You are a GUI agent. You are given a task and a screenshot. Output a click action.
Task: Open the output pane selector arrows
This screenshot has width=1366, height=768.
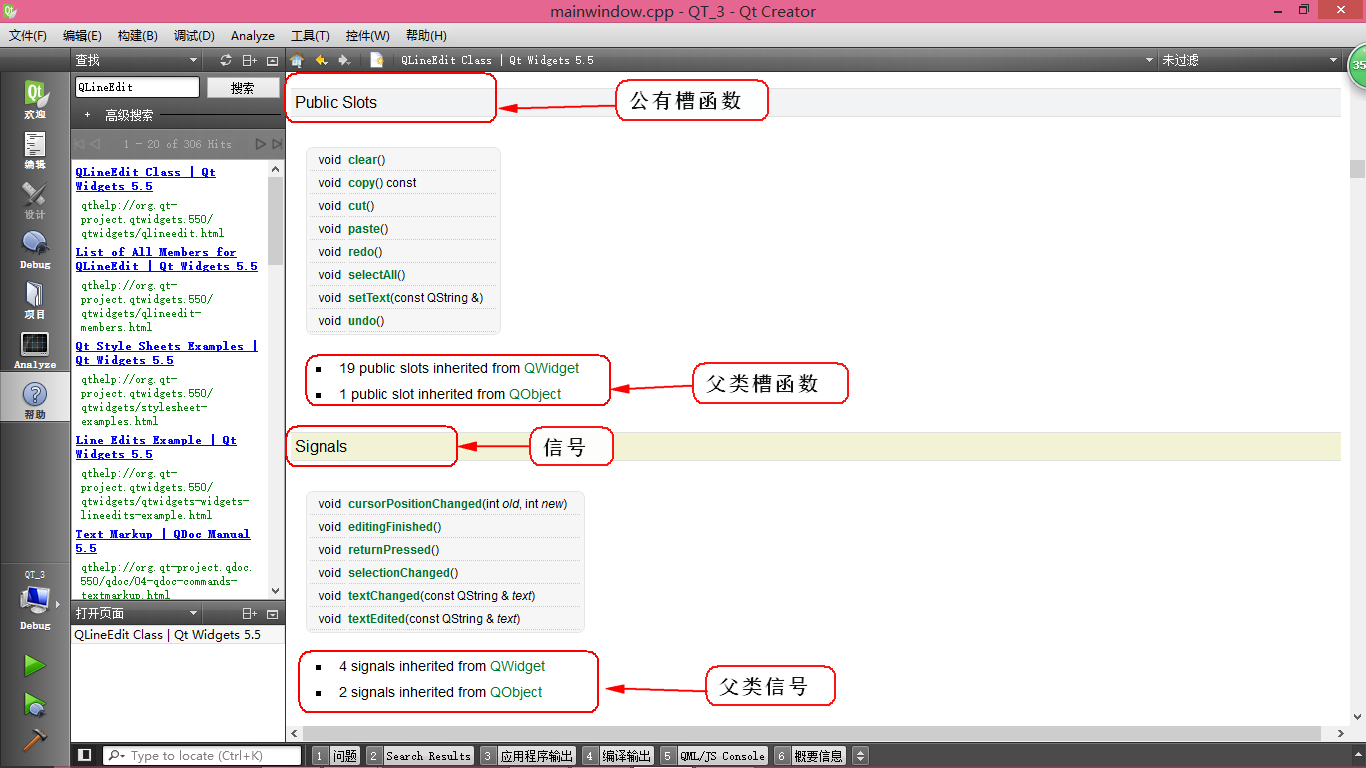pos(860,756)
